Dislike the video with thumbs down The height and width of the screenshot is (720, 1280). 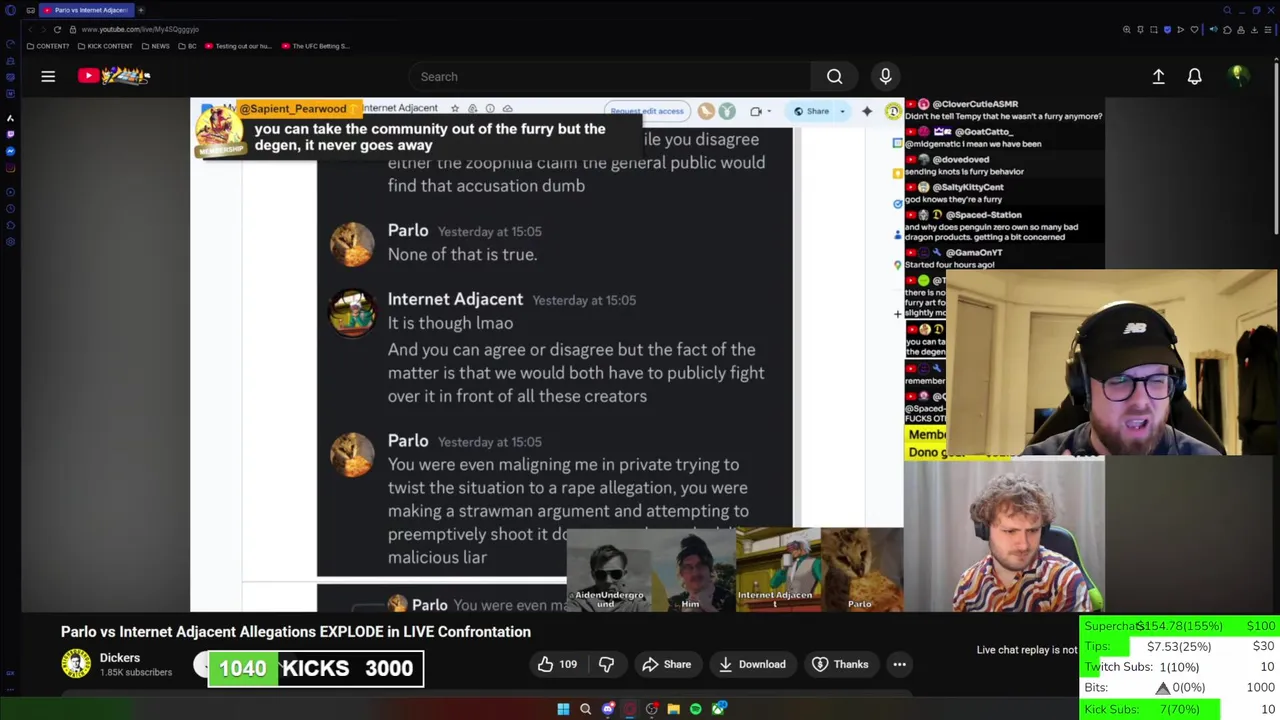click(606, 664)
